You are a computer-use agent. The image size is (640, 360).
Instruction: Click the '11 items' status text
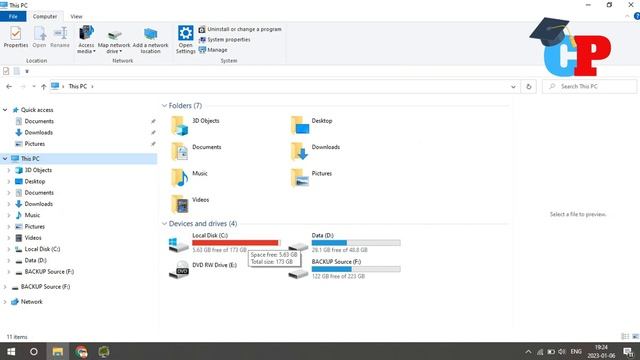tap(17, 337)
